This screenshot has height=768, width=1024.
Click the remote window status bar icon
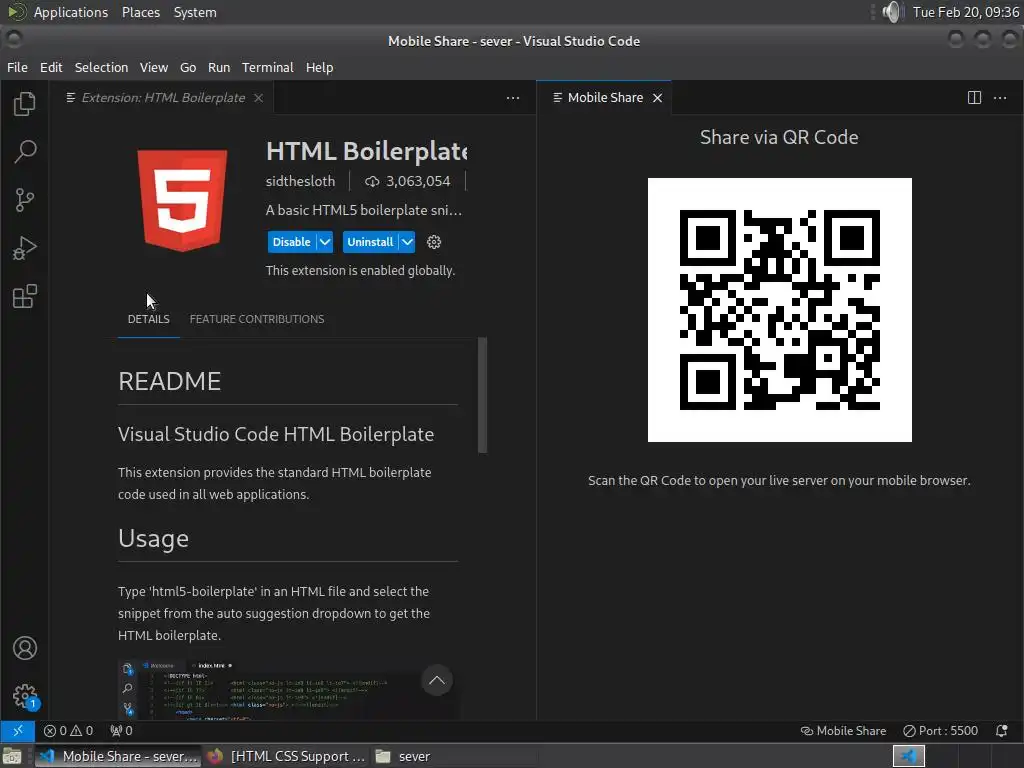click(x=18, y=730)
